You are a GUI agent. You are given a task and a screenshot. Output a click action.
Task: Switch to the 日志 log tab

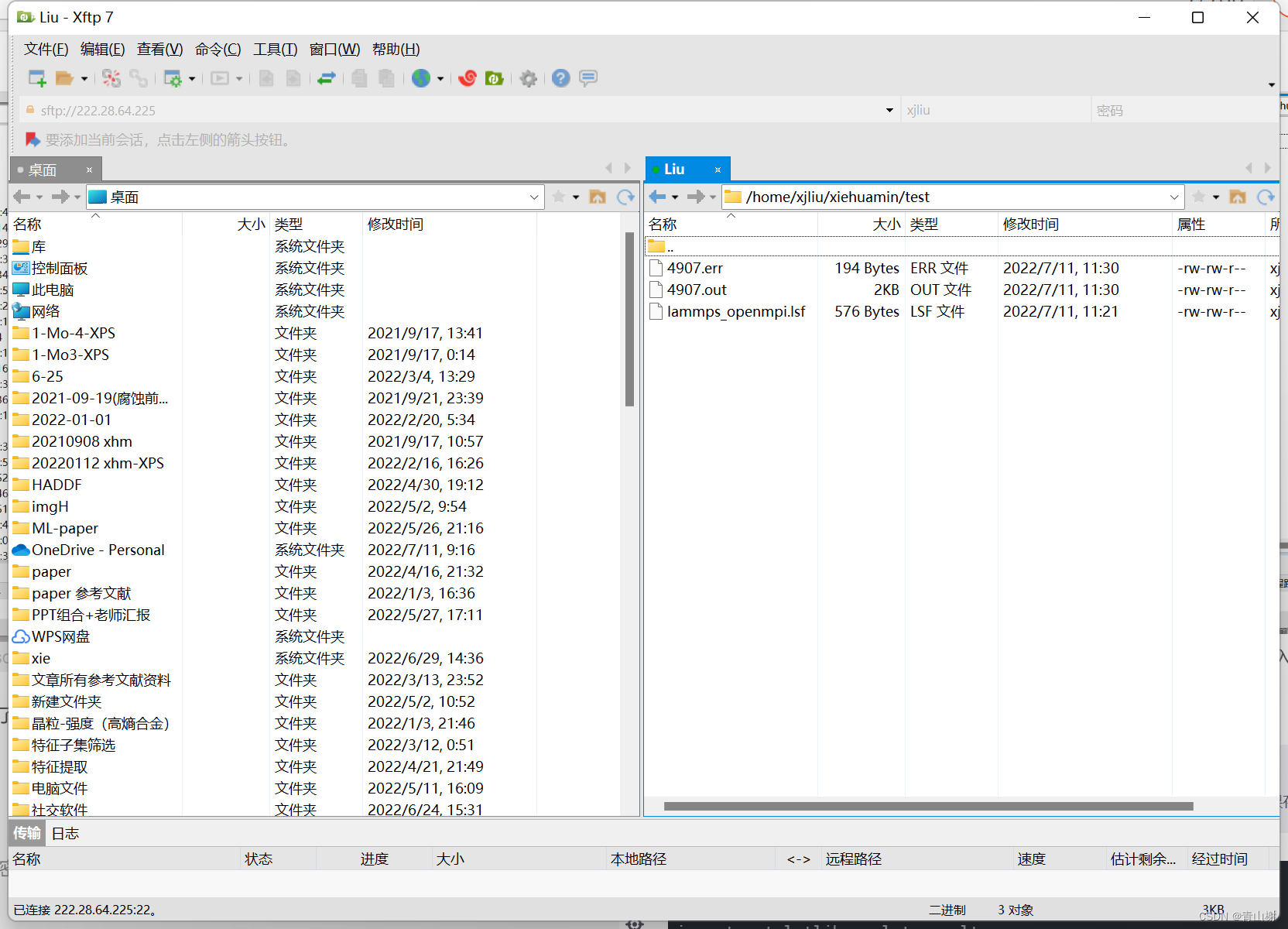pyautogui.click(x=65, y=834)
